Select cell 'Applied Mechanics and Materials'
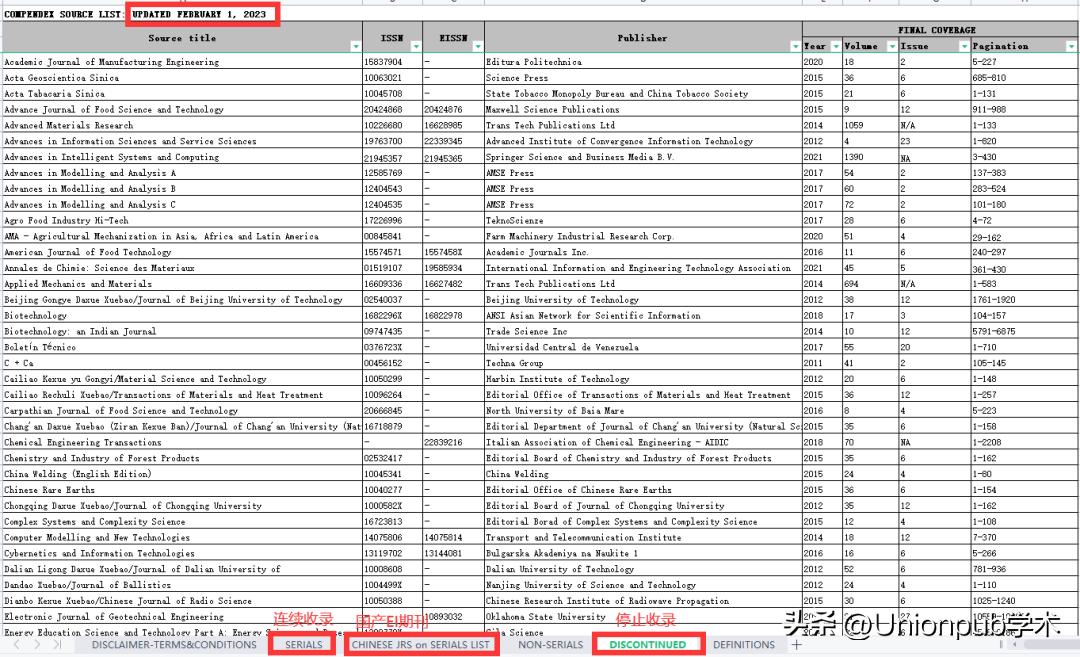This screenshot has height=657, width=1080. pos(182,284)
